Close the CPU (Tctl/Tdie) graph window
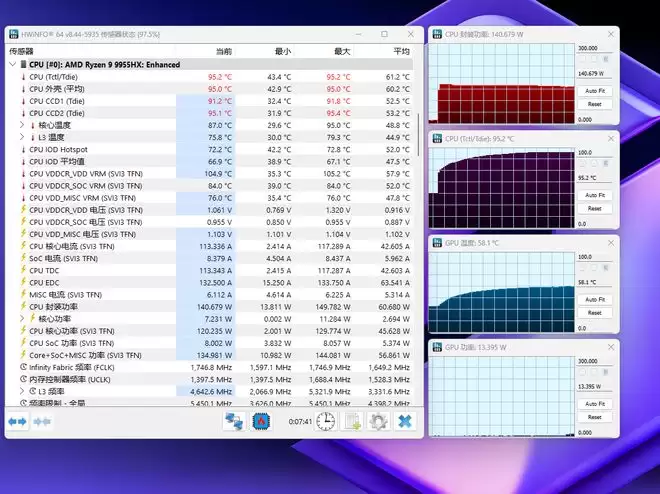 [x=611, y=138]
